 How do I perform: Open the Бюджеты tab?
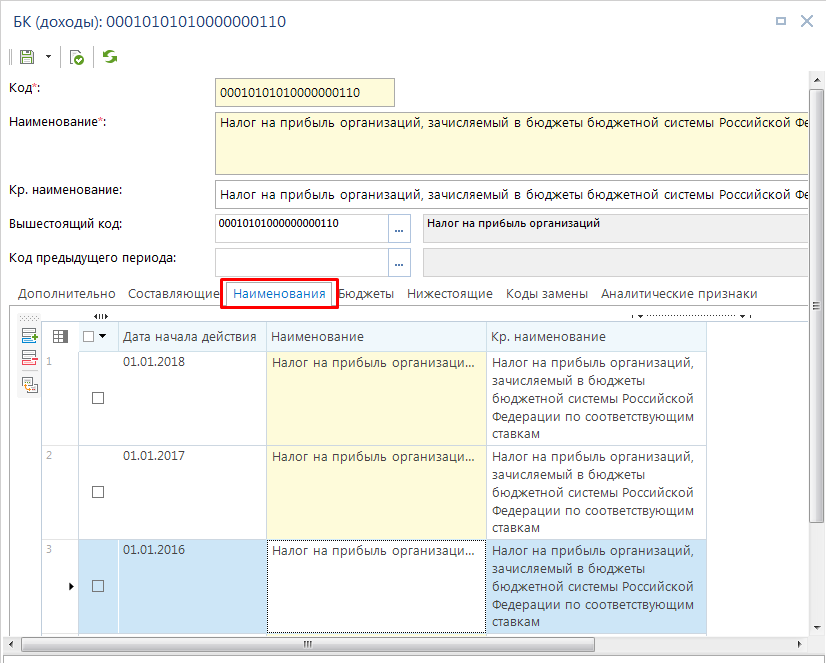pos(366,294)
